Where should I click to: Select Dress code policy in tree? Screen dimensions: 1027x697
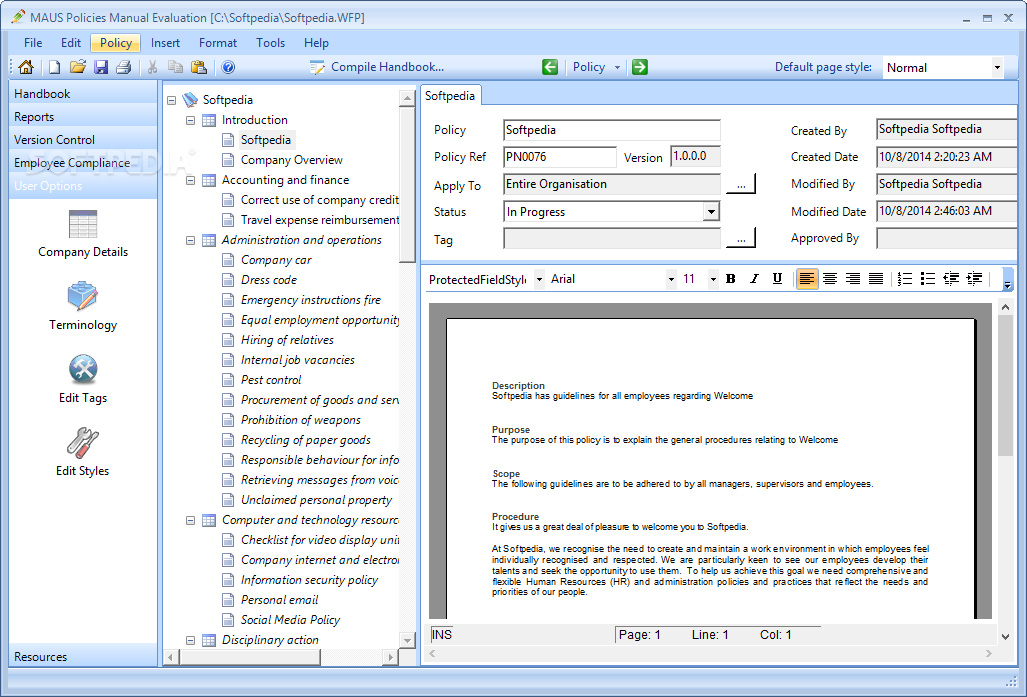pos(269,280)
